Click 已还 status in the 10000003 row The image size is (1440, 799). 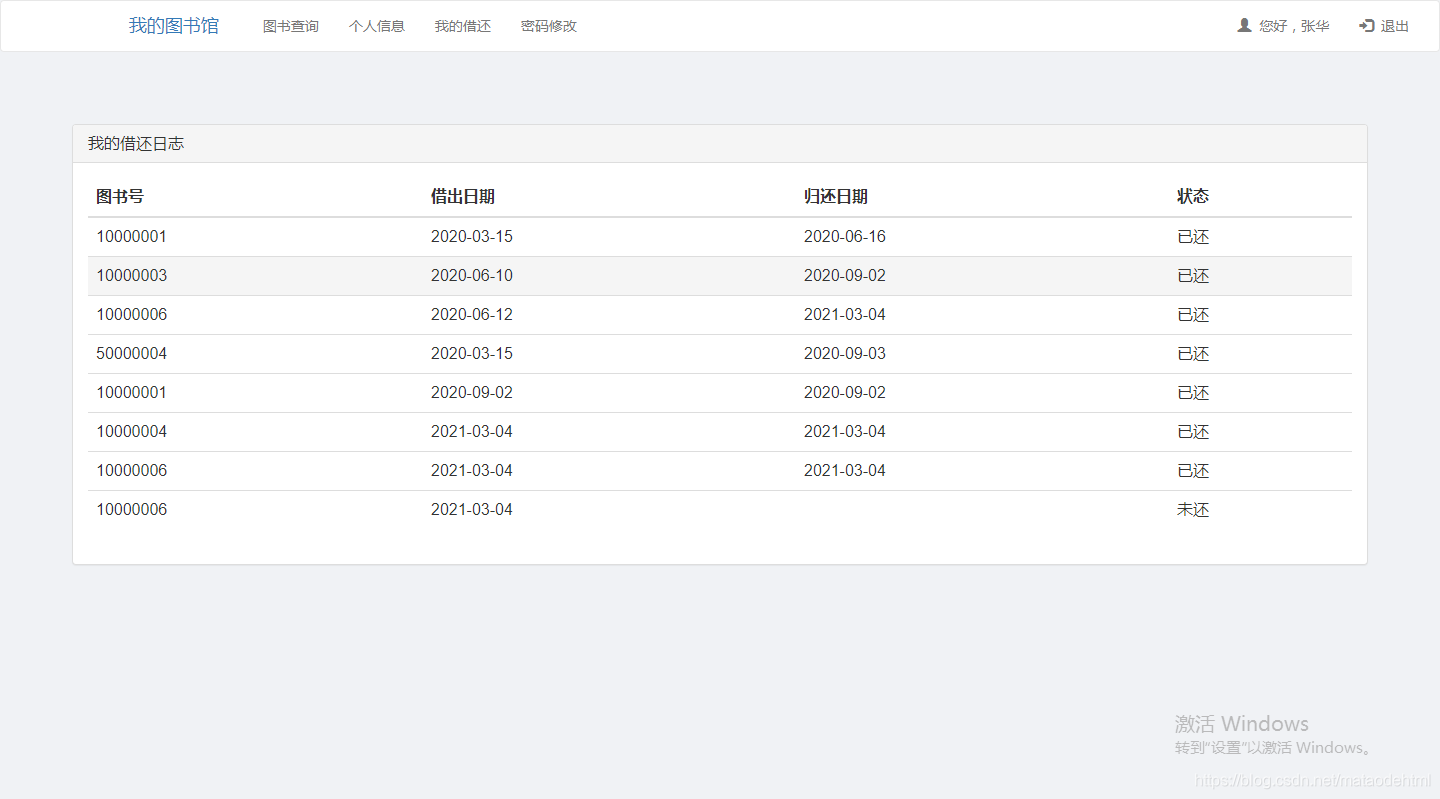pyautogui.click(x=1193, y=276)
